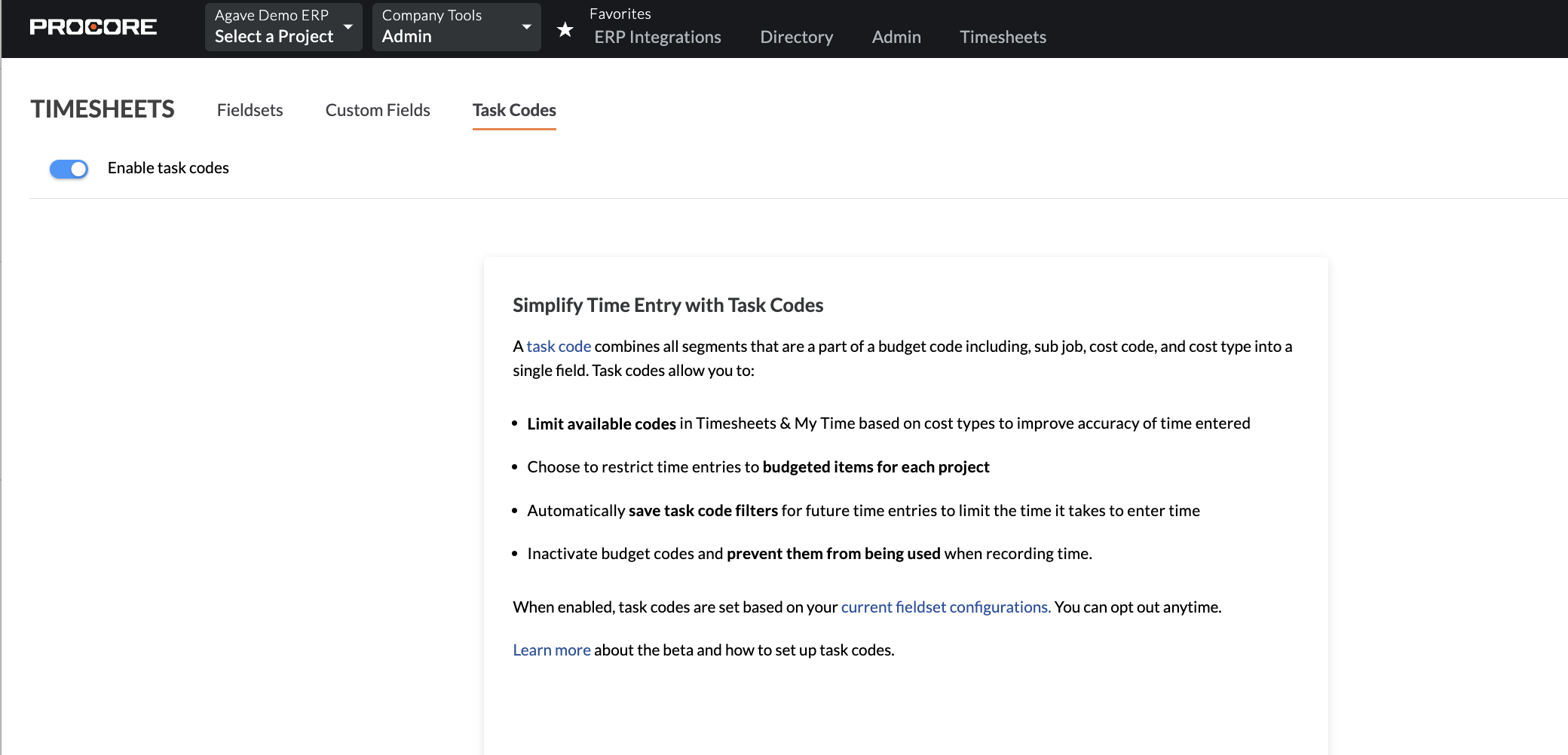
Task: Open Admin from the favorites bar
Action: tap(896, 37)
